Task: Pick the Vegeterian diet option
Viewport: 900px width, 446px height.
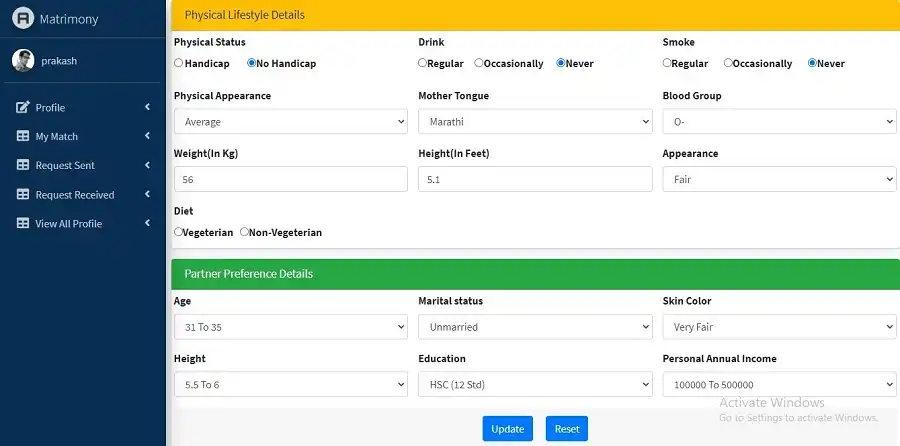Action: [x=179, y=233]
